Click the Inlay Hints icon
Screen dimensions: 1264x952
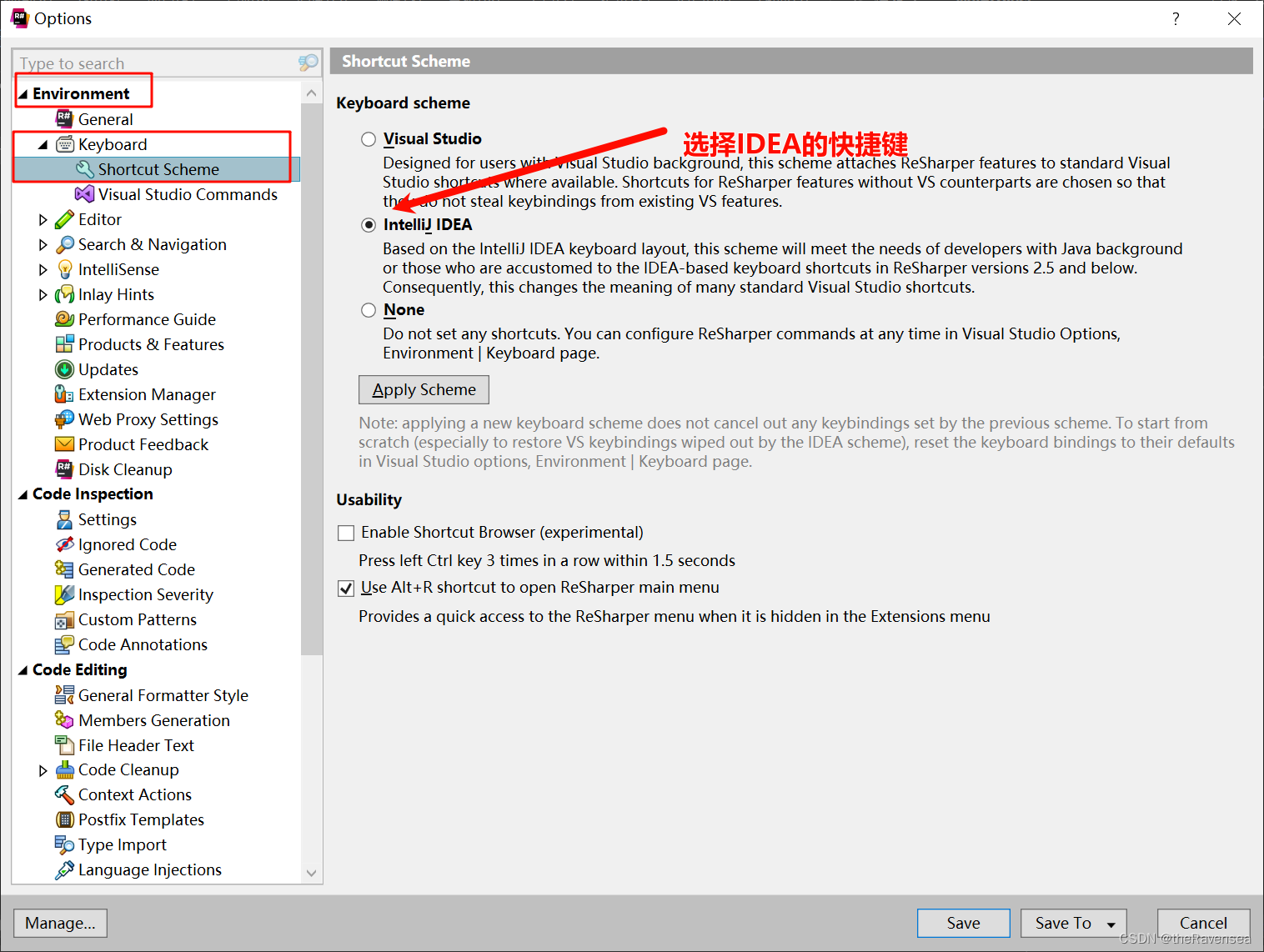64,294
